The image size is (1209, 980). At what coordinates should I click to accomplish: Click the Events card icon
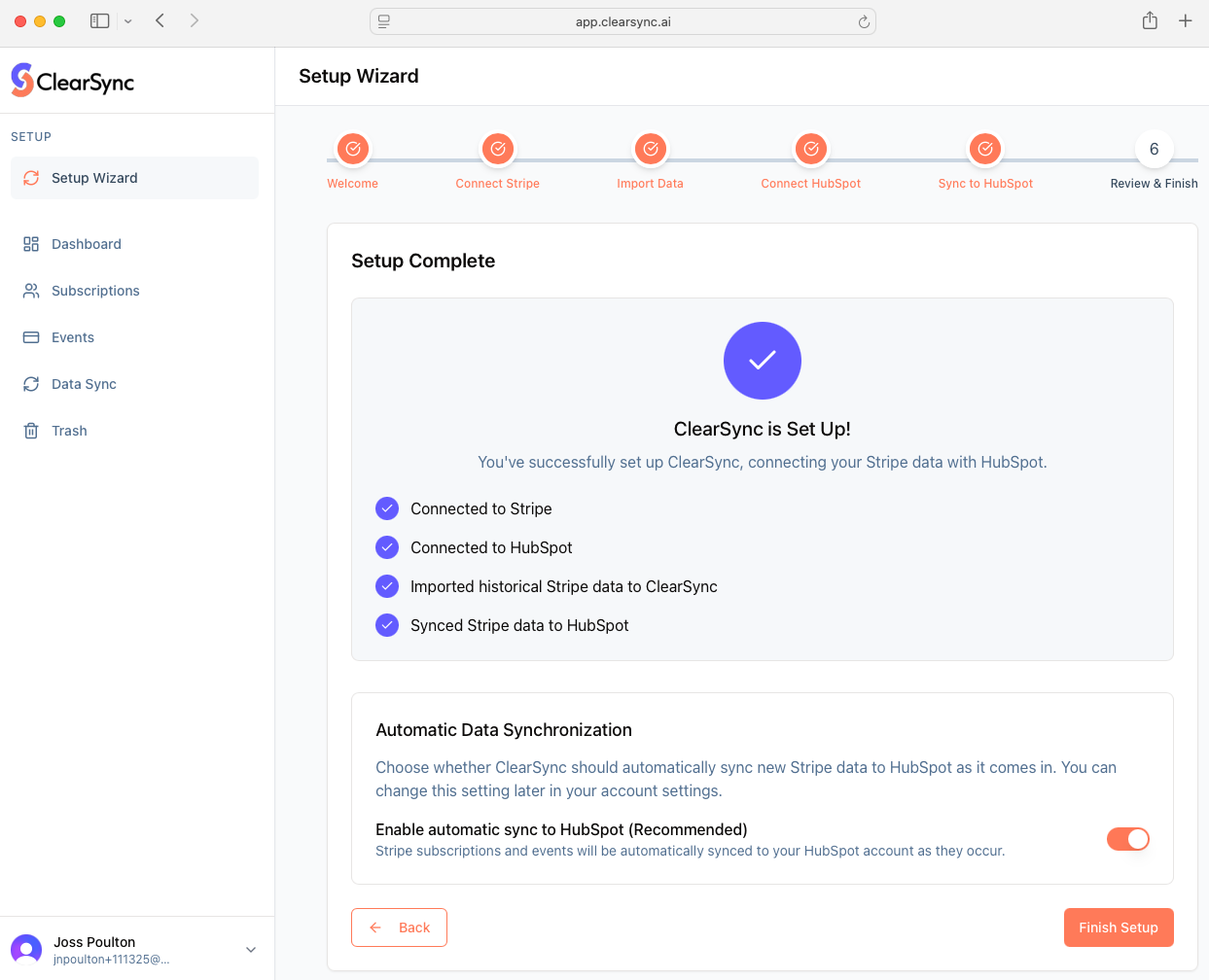point(31,337)
